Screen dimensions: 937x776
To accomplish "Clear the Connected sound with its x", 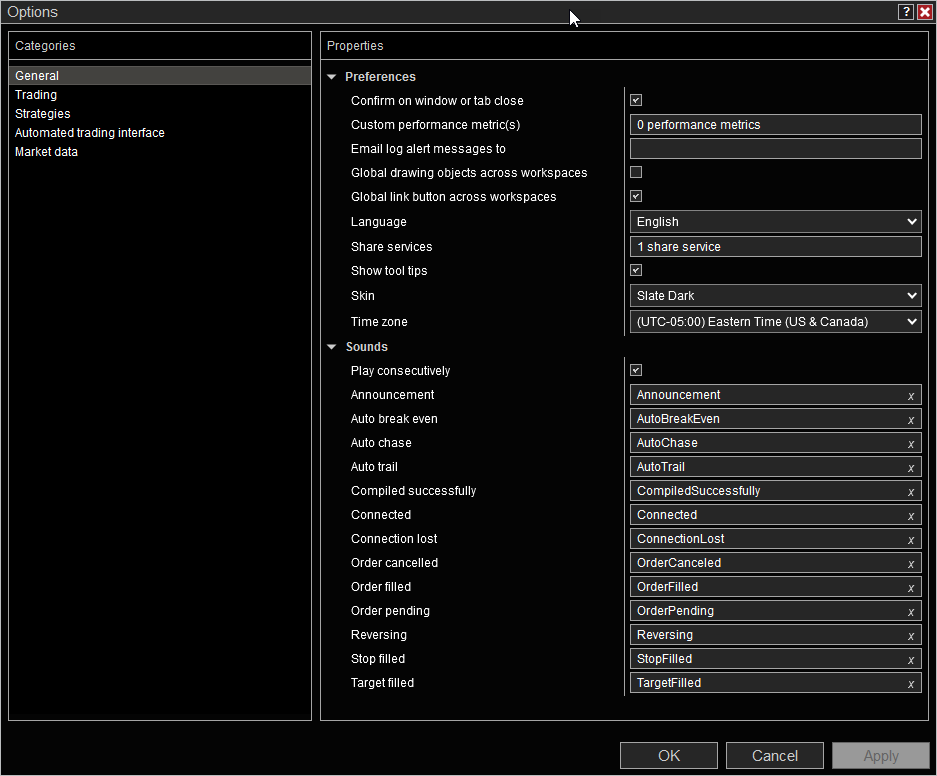I will (910, 516).
